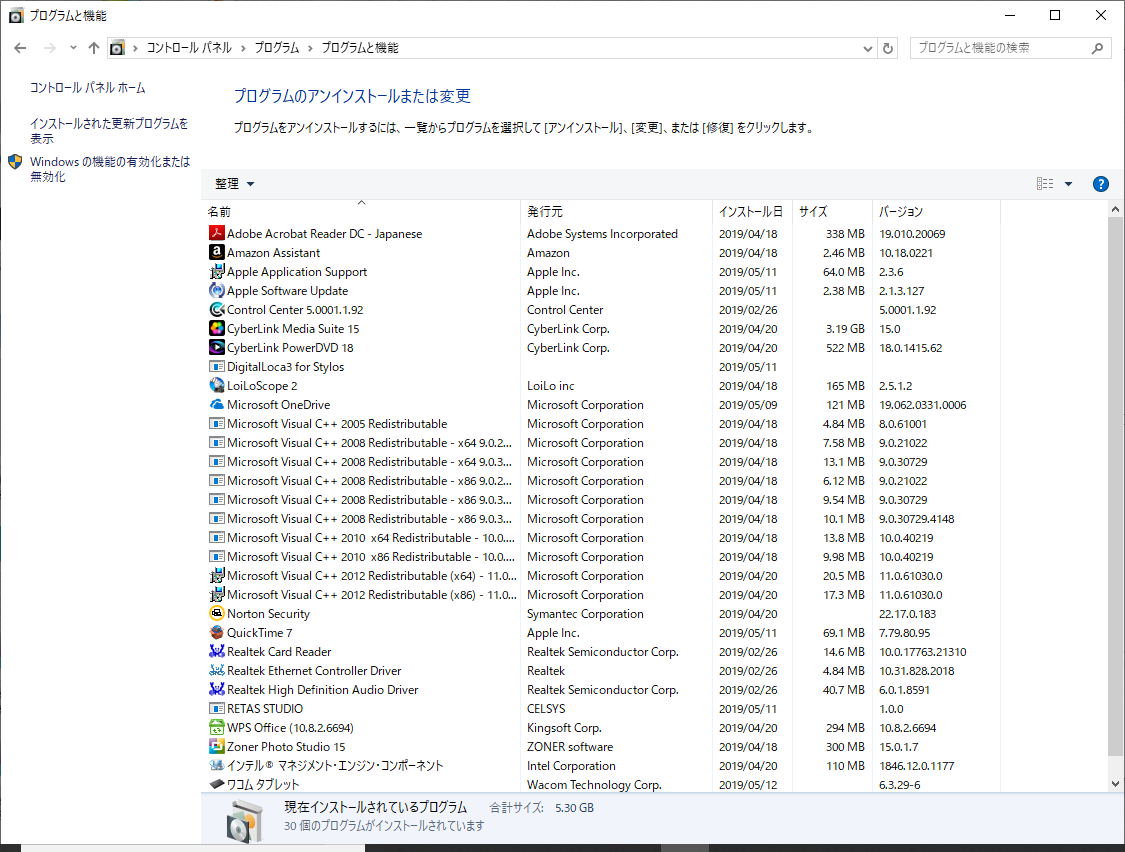Click the CyberLink PowerDVD 18 icon
Image resolution: width=1125 pixels, height=852 pixels.
[x=217, y=348]
